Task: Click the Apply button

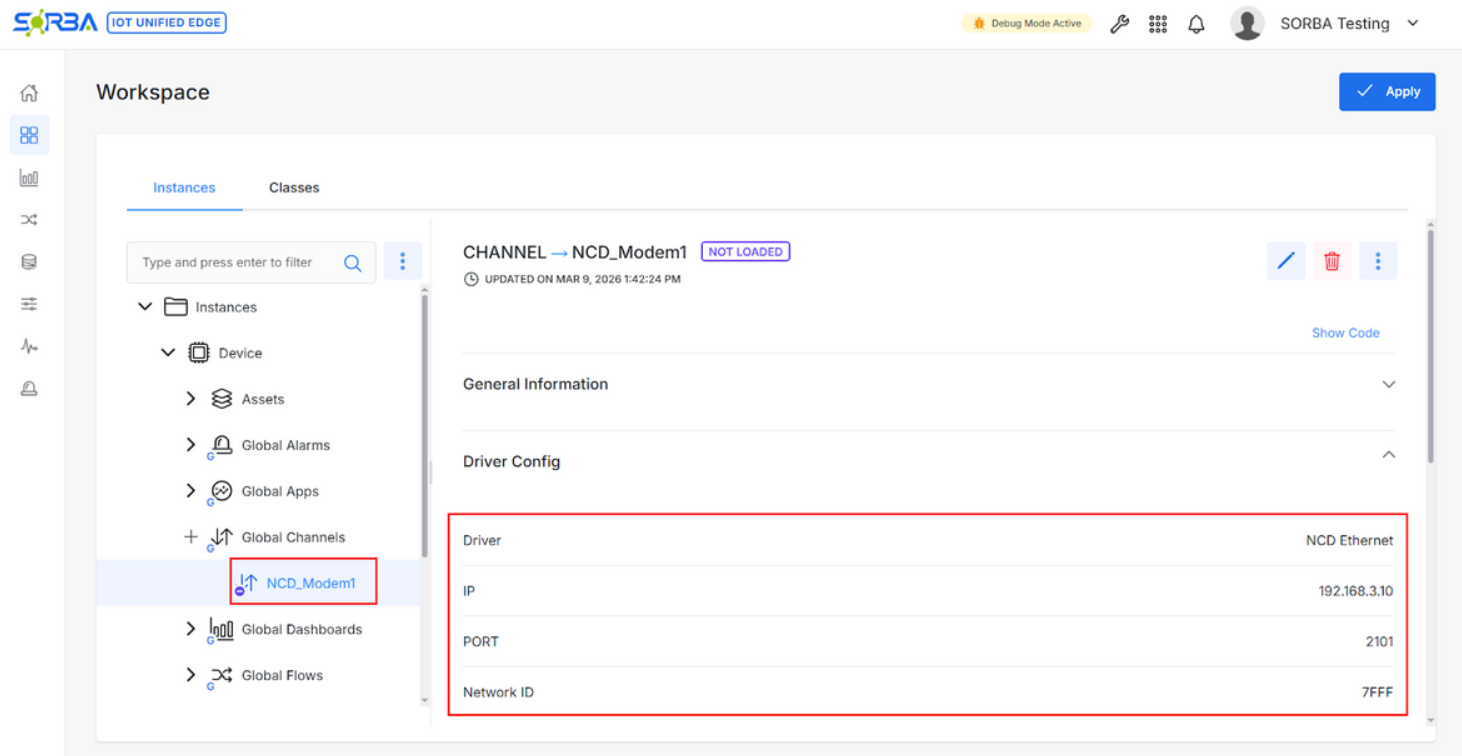Action: (1387, 91)
